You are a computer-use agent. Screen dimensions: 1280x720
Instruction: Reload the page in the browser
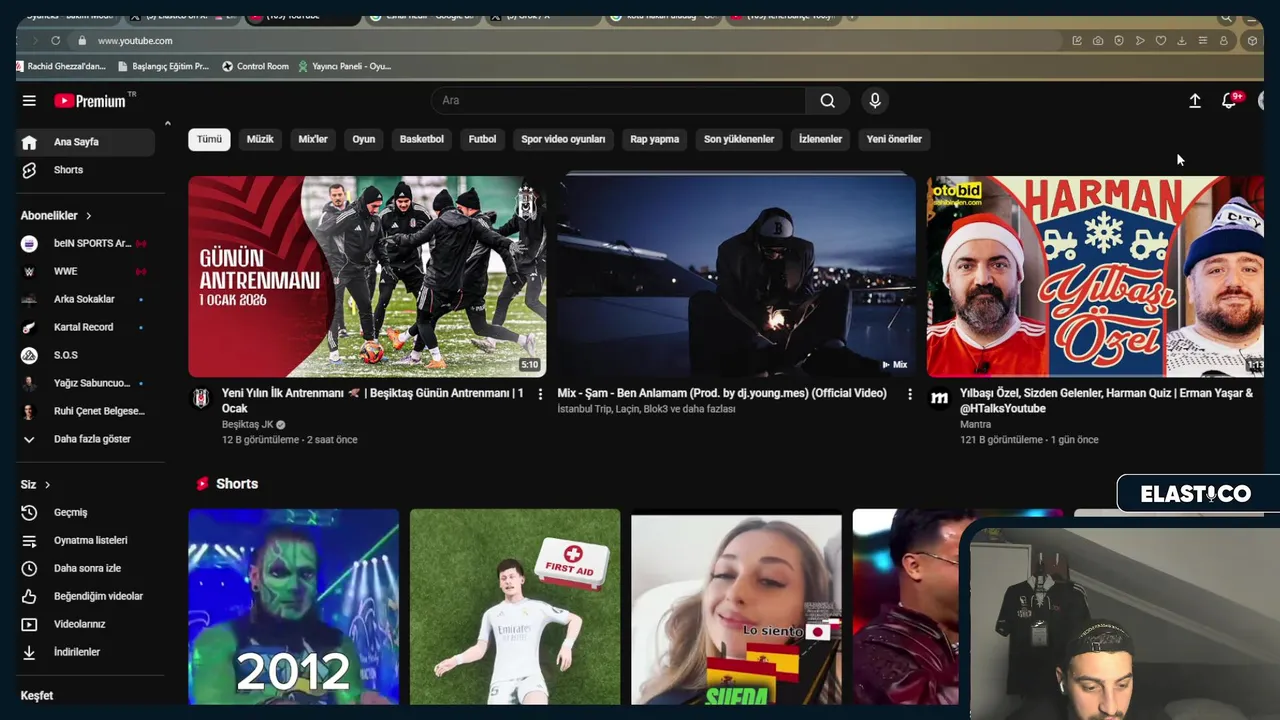click(55, 41)
